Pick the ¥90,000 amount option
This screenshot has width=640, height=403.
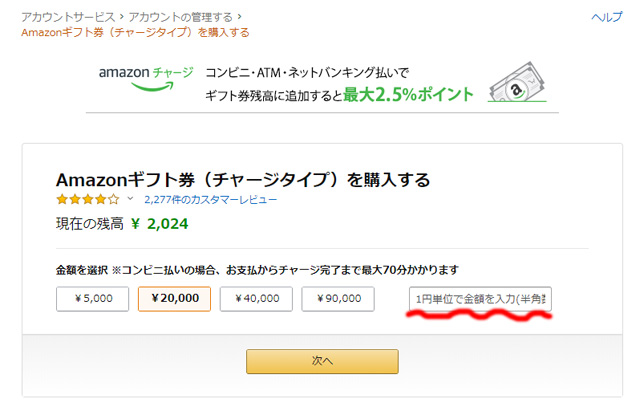click(x=338, y=298)
